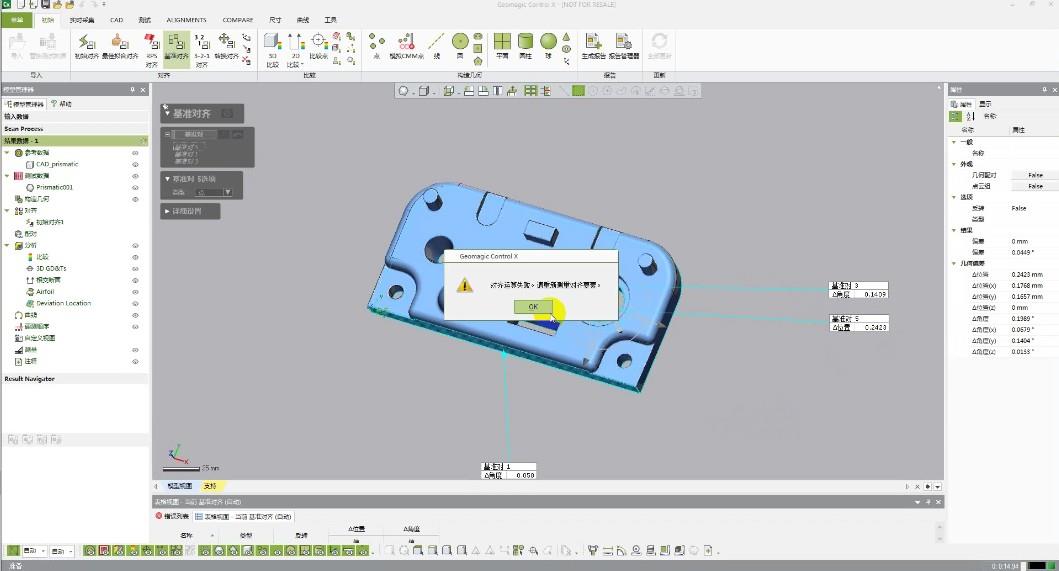This screenshot has height=571, width=1059.
Task: Switch to the yellow Support view tab
Action: click(x=211, y=486)
